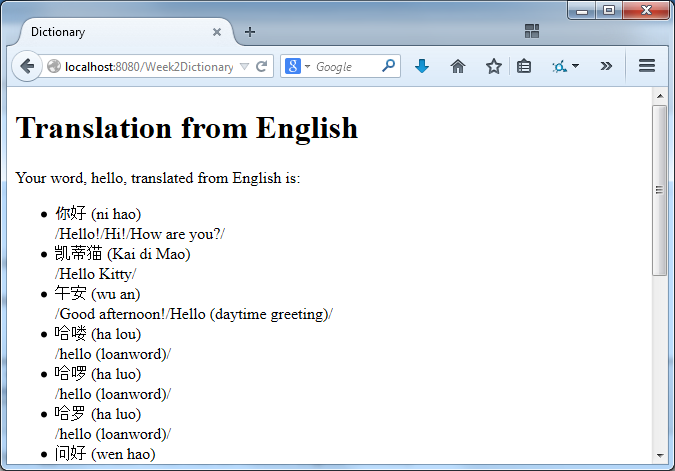This screenshot has height=471, width=675.
Task: Click the scrollbar down arrow
Action: [x=659, y=453]
